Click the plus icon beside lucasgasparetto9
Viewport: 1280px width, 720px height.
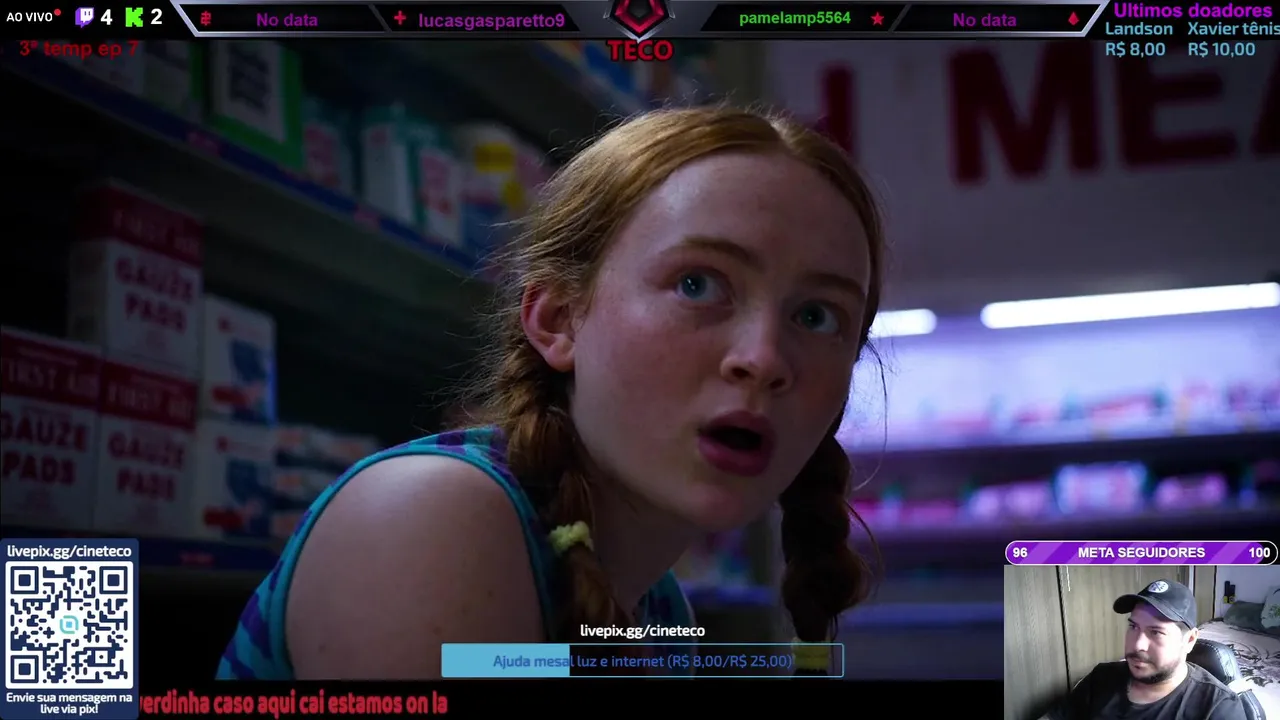click(400, 19)
